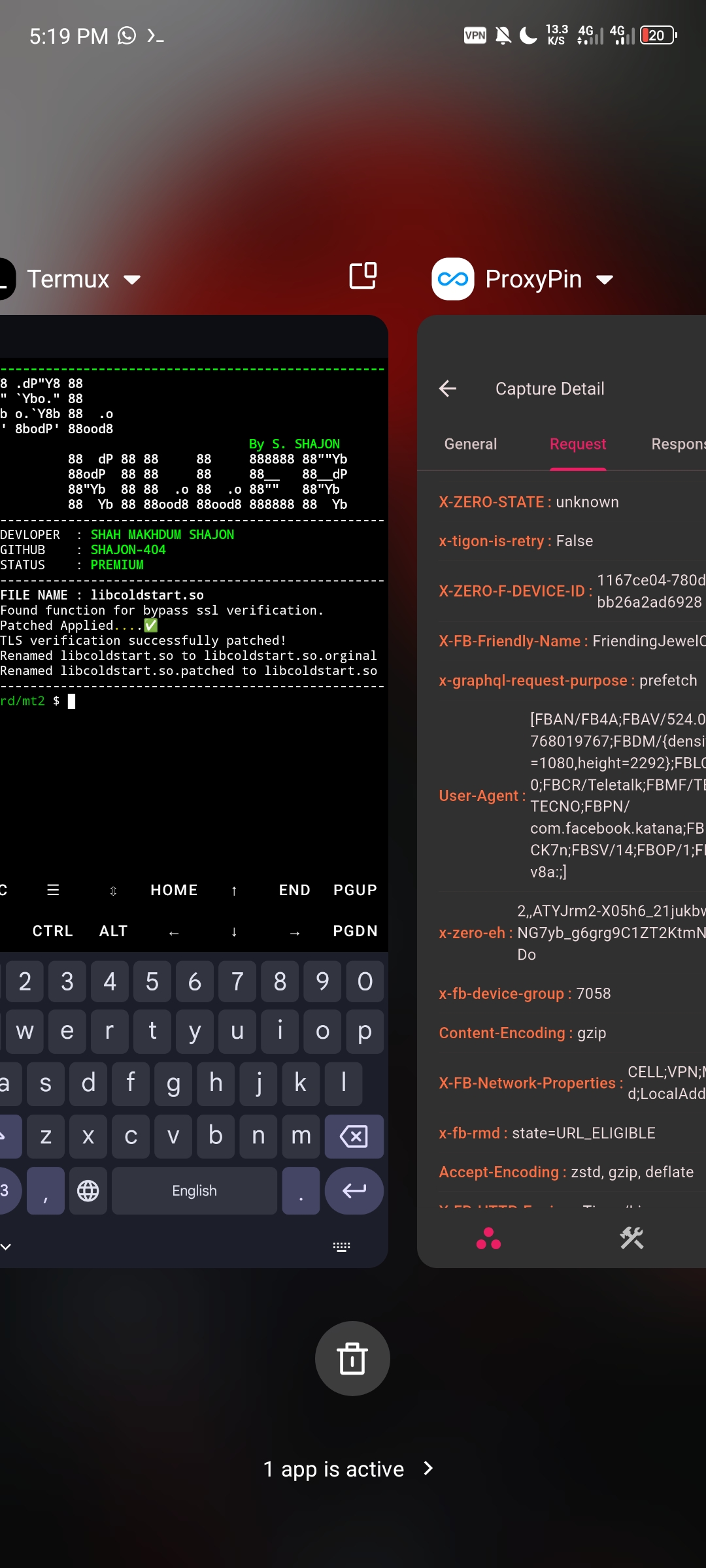Tap the comma key on keyboard

(x=45, y=1190)
